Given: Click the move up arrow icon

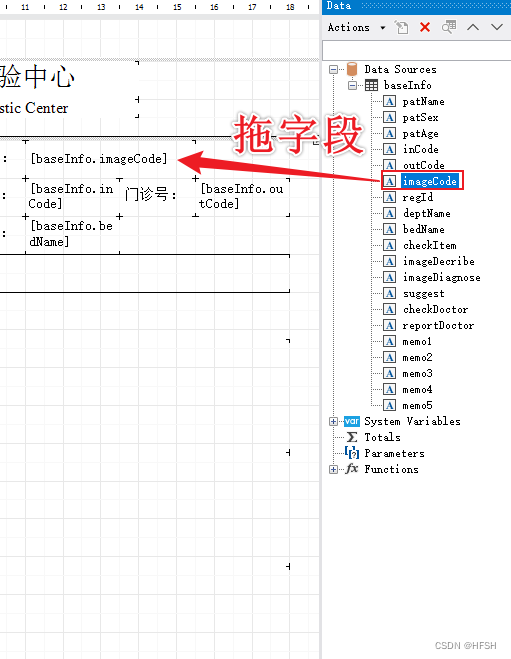Looking at the screenshot, I should 473,27.
